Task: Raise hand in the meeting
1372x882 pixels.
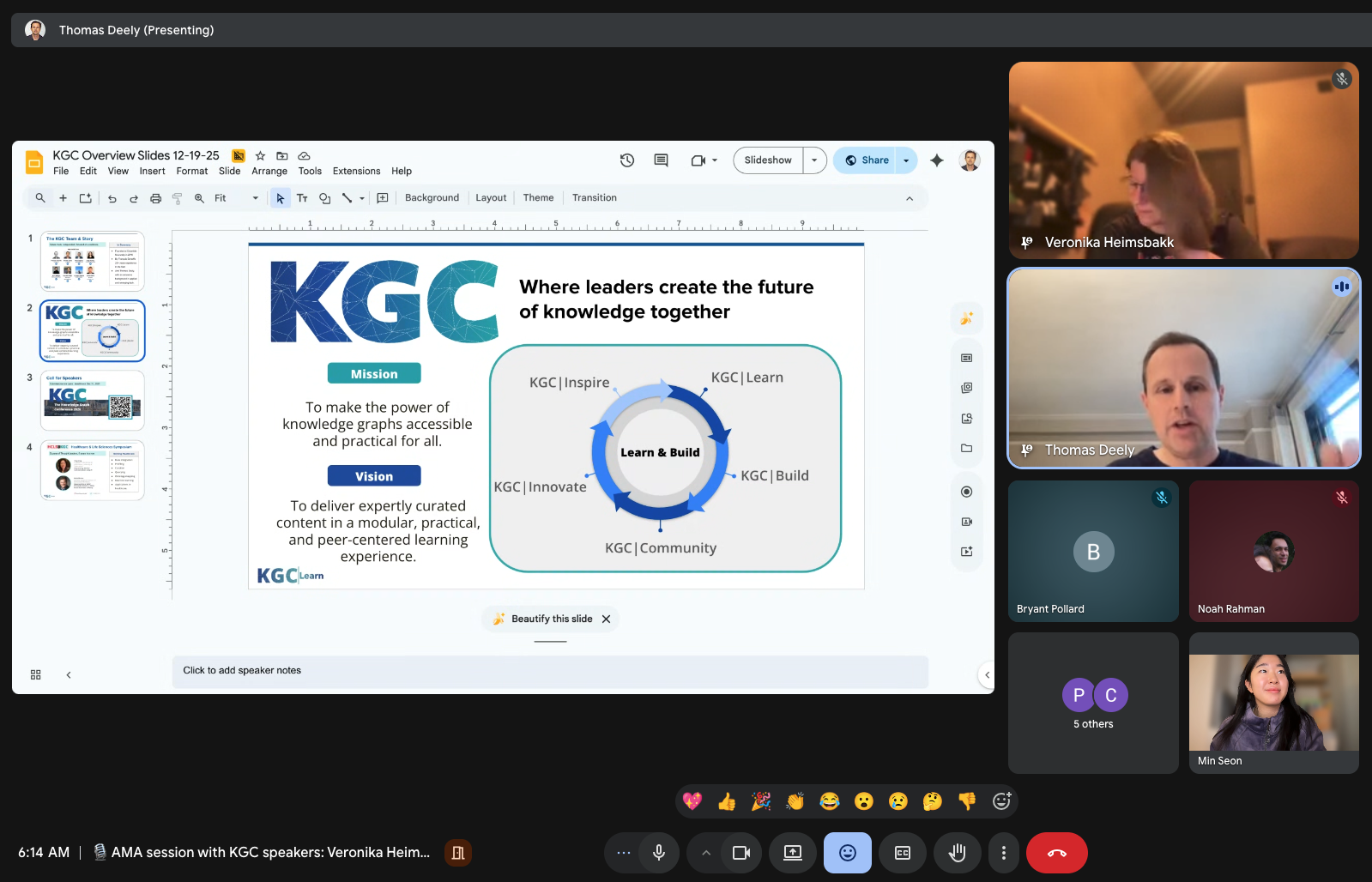Action: pyautogui.click(x=958, y=853)
